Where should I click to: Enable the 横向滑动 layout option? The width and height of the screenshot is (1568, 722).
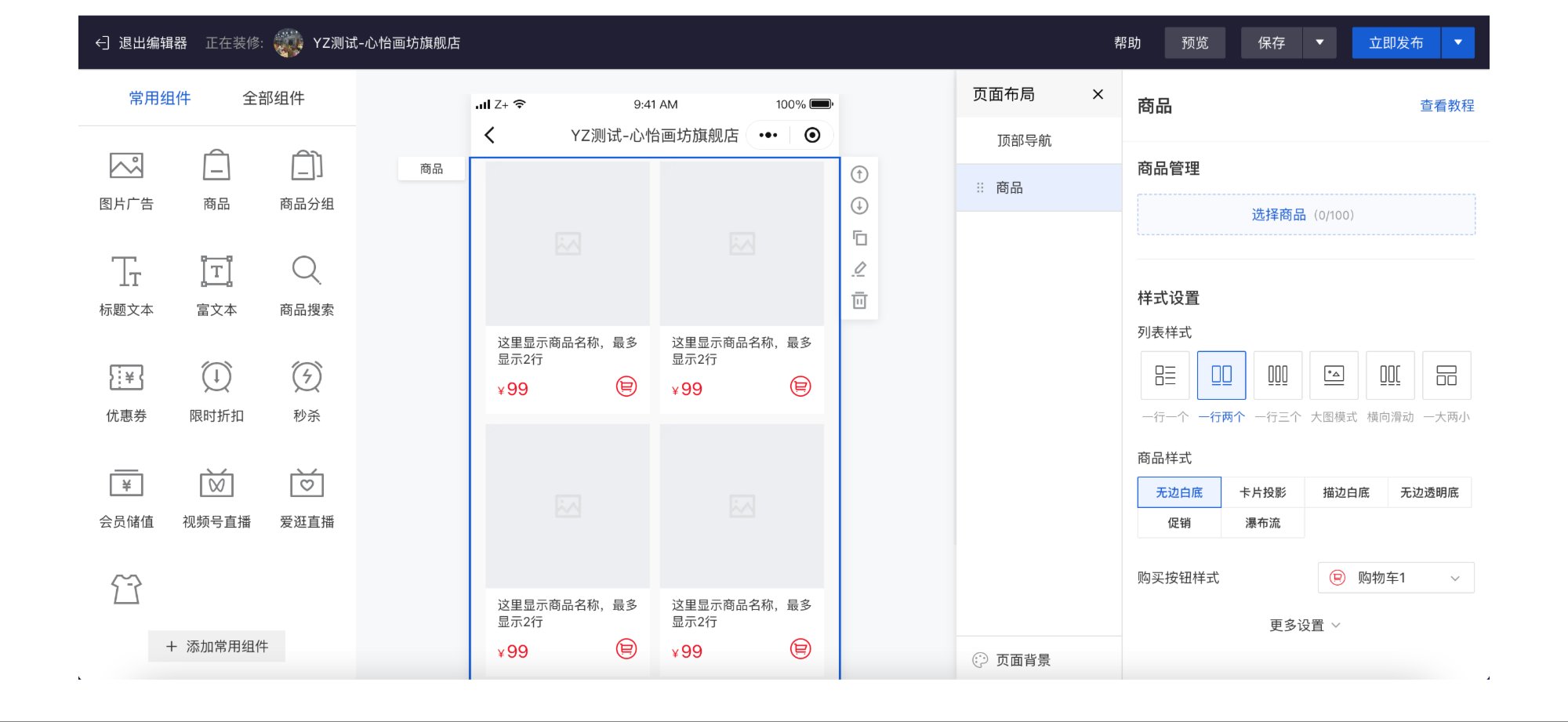pos(1389,375)
